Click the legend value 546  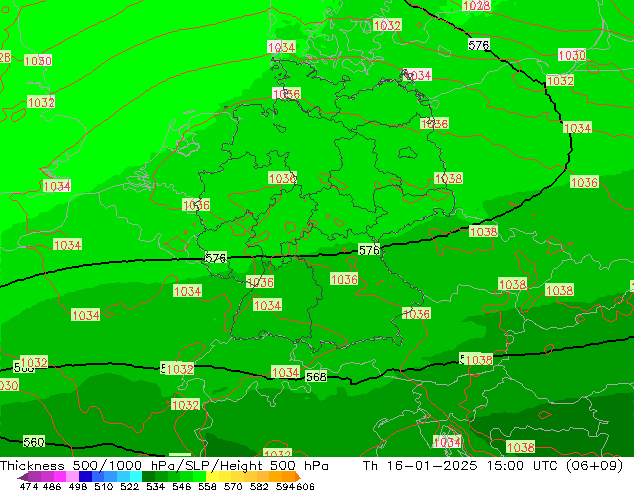tap(181, 486)
